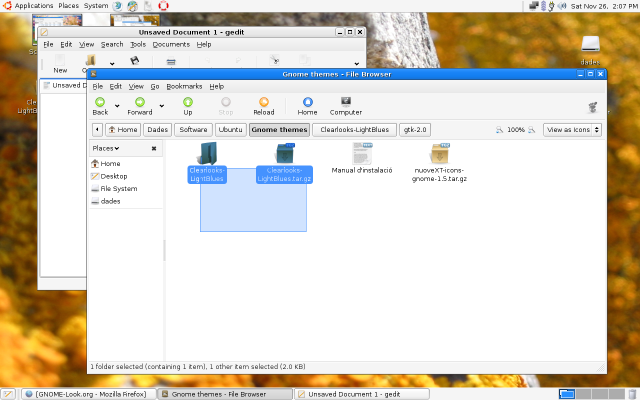Open the View as Icons combo box

(x=572, y=130)
